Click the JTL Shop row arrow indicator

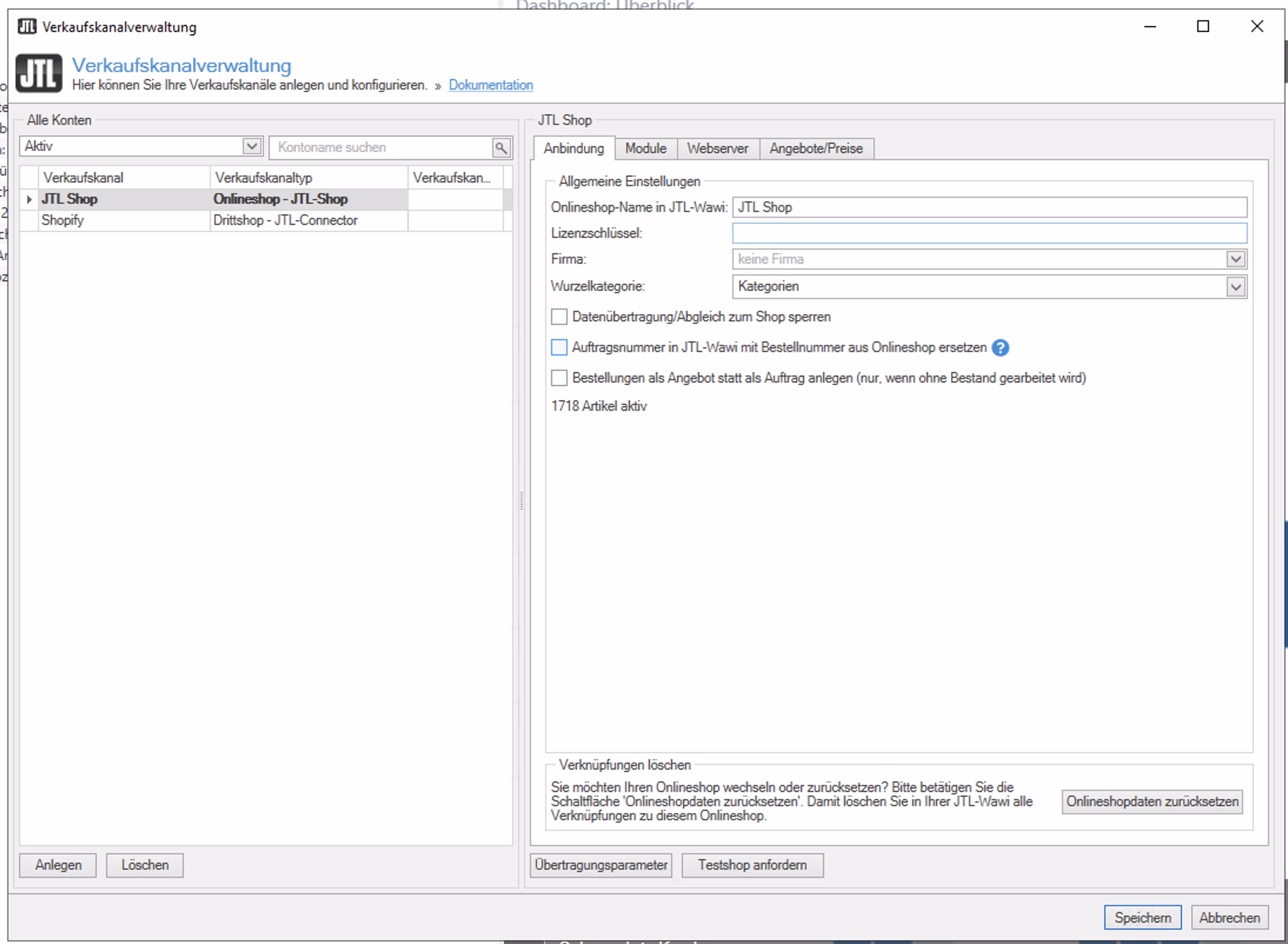[29, 200]
